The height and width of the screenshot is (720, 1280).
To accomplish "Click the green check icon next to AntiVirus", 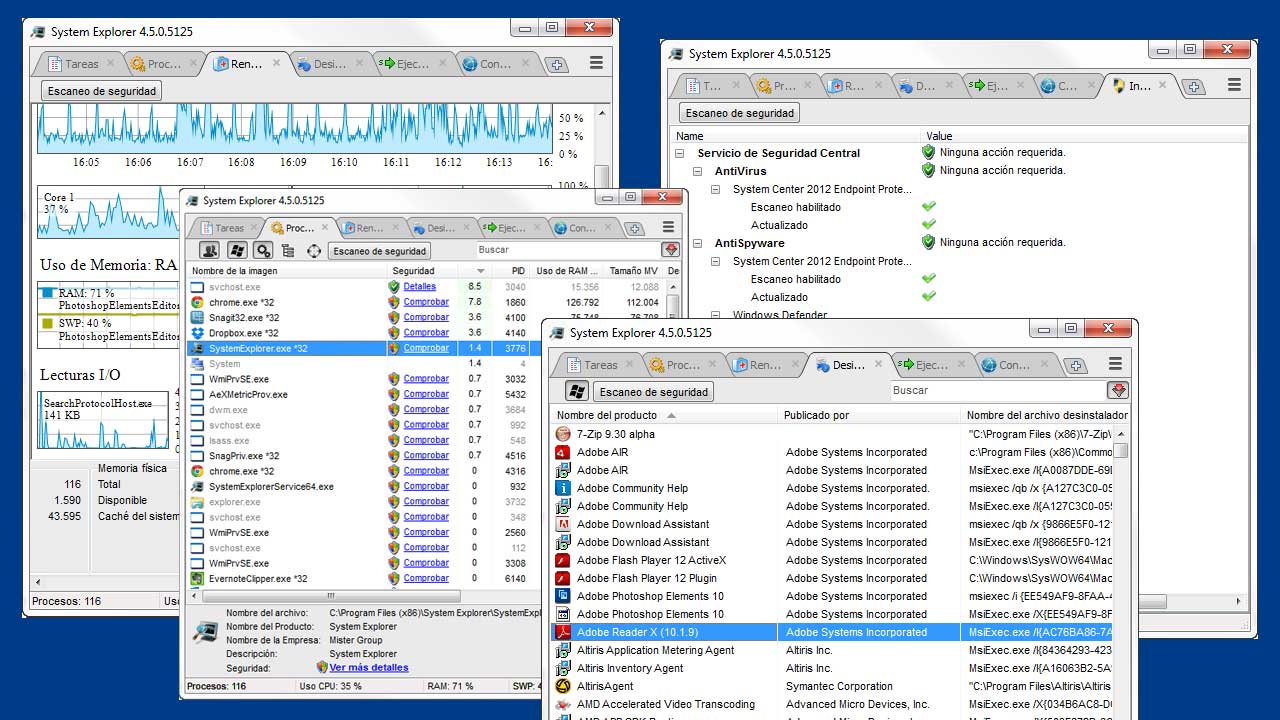I will [x=927, y=170].
